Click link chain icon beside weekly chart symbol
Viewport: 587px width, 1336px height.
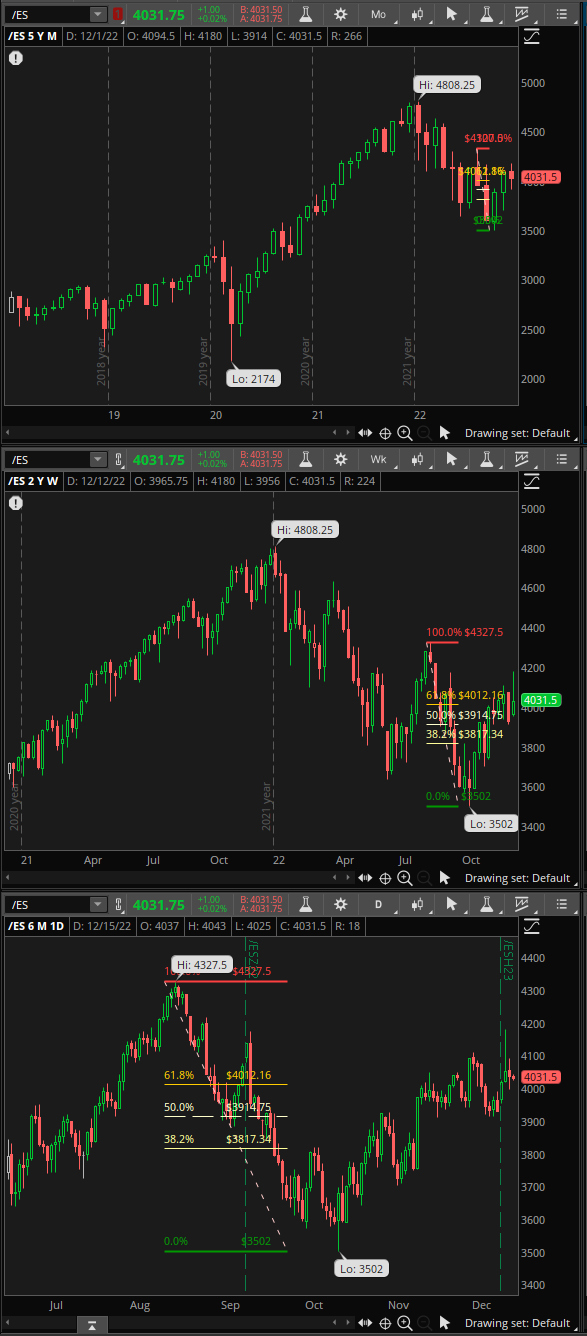118,459
